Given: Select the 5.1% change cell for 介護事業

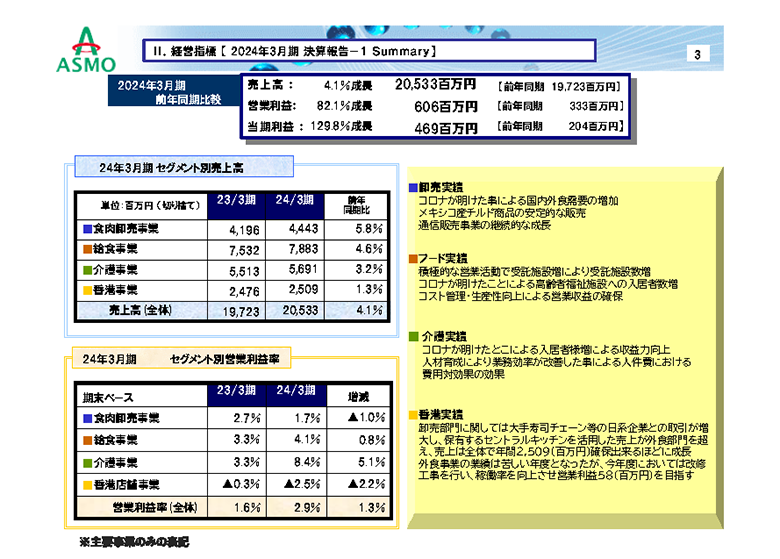Looking at the screenshot, I should [x=358, y=463].
